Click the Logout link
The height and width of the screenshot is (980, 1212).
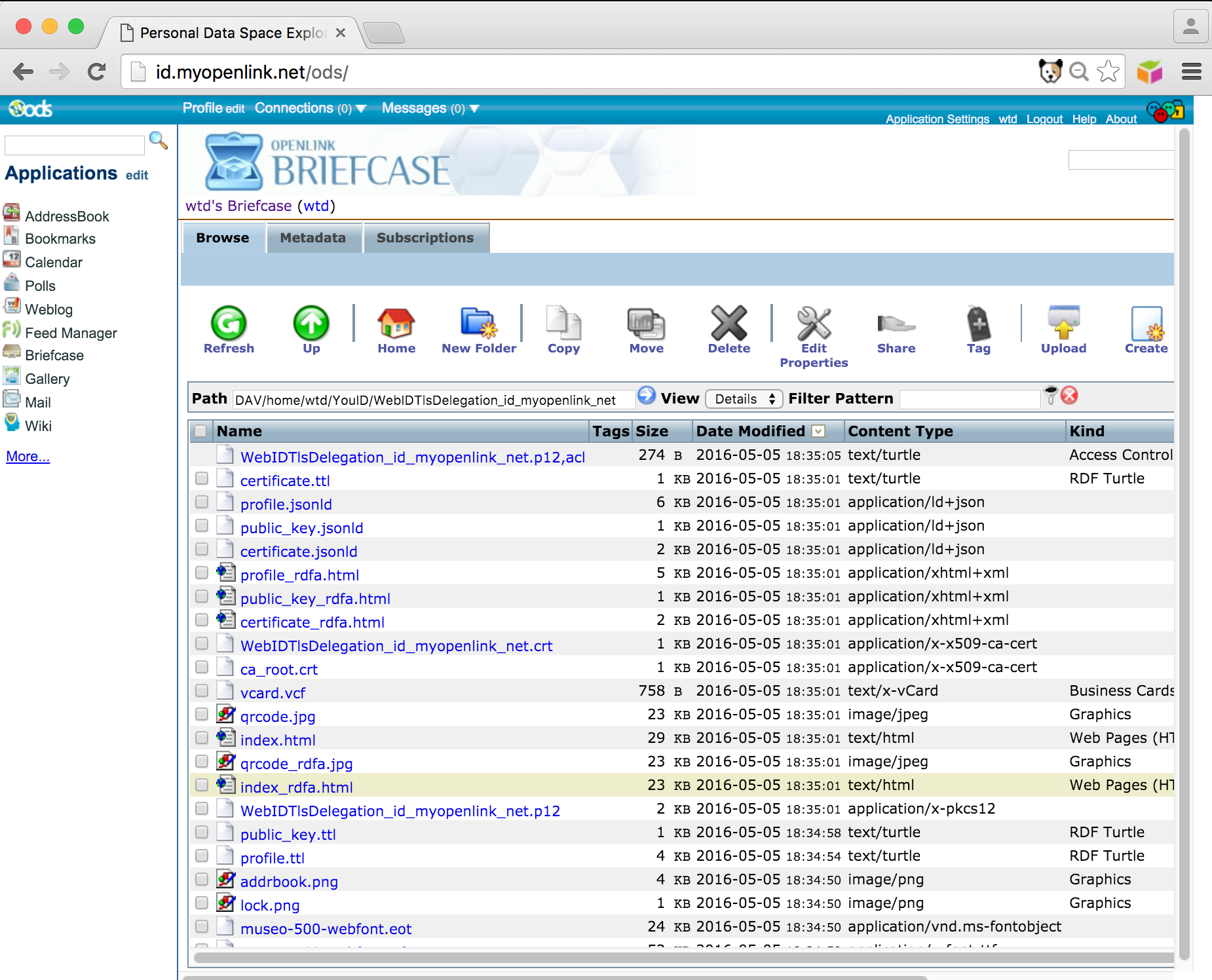click(1044, 119)
